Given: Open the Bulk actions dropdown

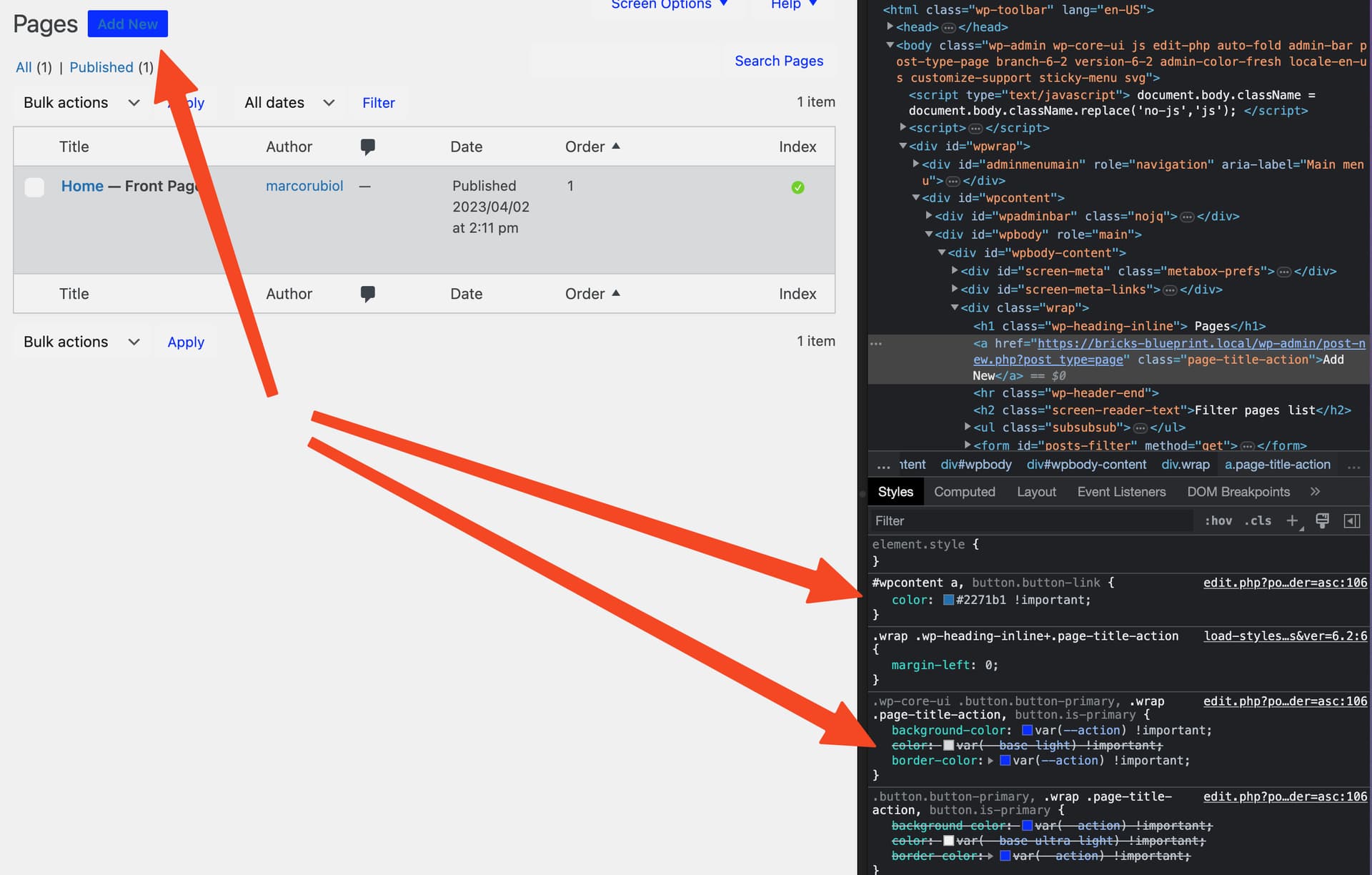Looking at the screenshot, I should [80, 102].
